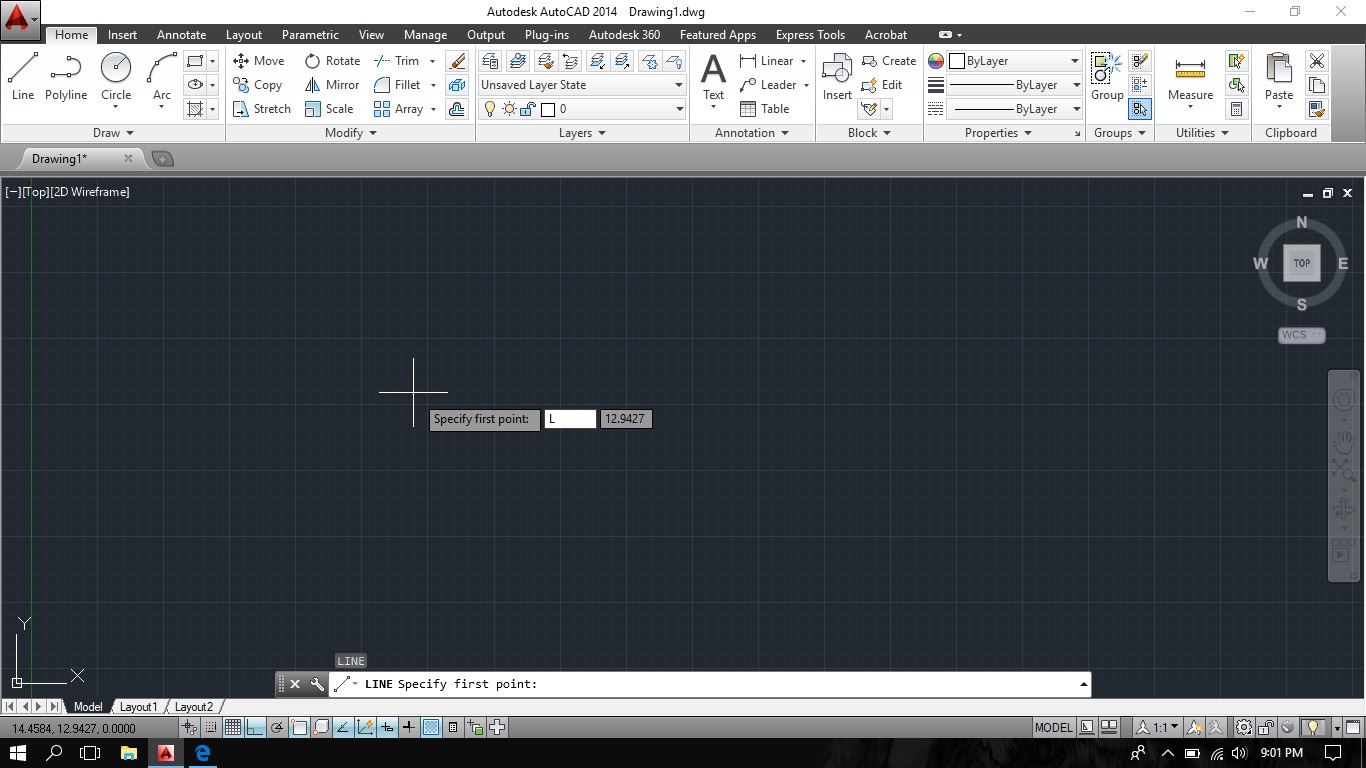Open the object color ByLayer dropdown
The height and width of the screenshot is (768, 1366).
[1010, 60]
